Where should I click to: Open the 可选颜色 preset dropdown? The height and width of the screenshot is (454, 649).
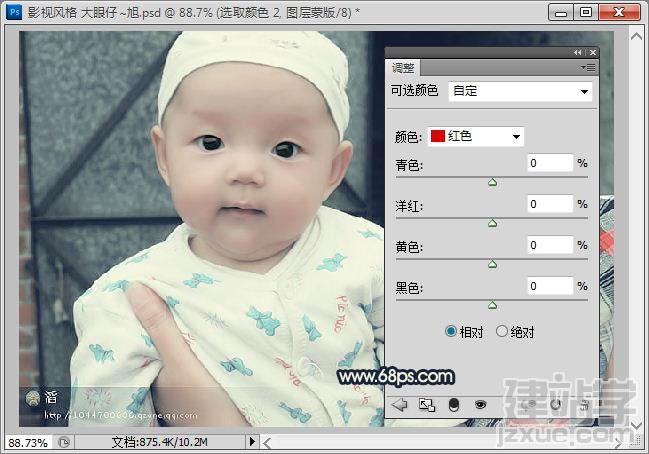pyautogui.click(x=520, y=91)
